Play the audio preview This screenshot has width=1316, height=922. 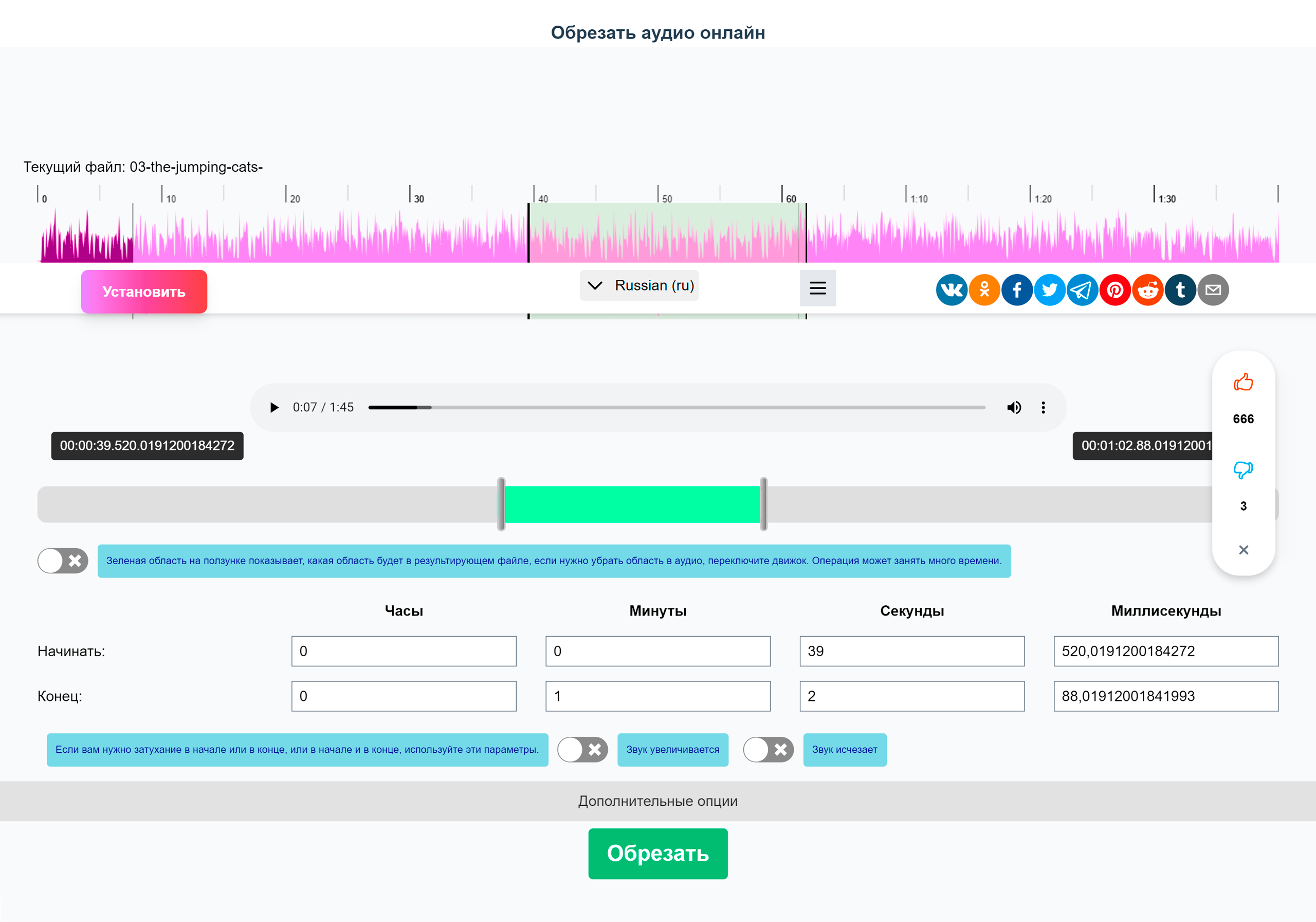274,408
